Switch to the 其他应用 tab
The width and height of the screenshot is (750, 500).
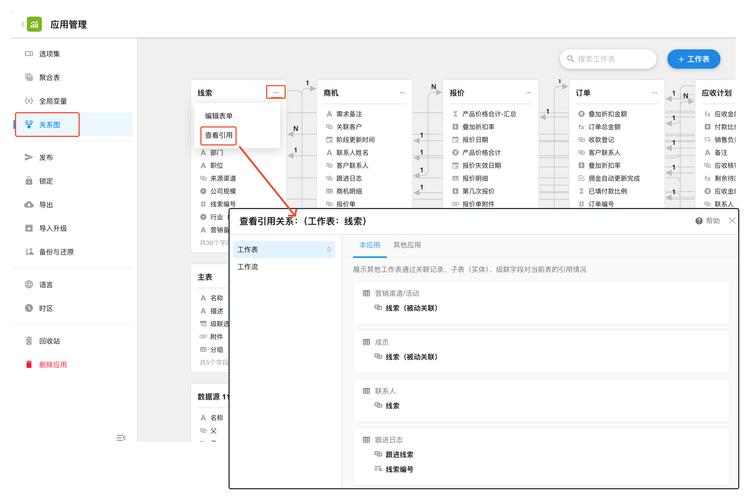[x=407, y=245]
